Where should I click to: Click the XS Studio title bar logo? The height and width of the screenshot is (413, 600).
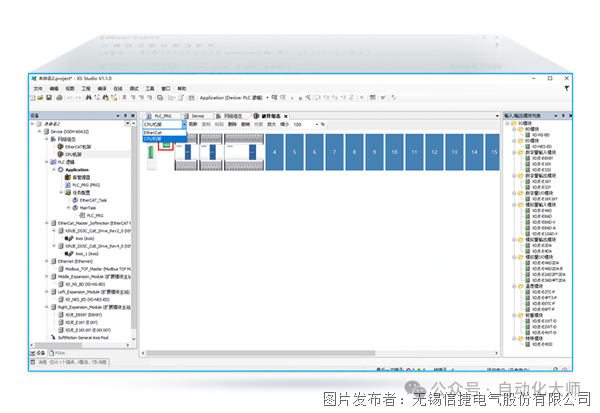34,78
